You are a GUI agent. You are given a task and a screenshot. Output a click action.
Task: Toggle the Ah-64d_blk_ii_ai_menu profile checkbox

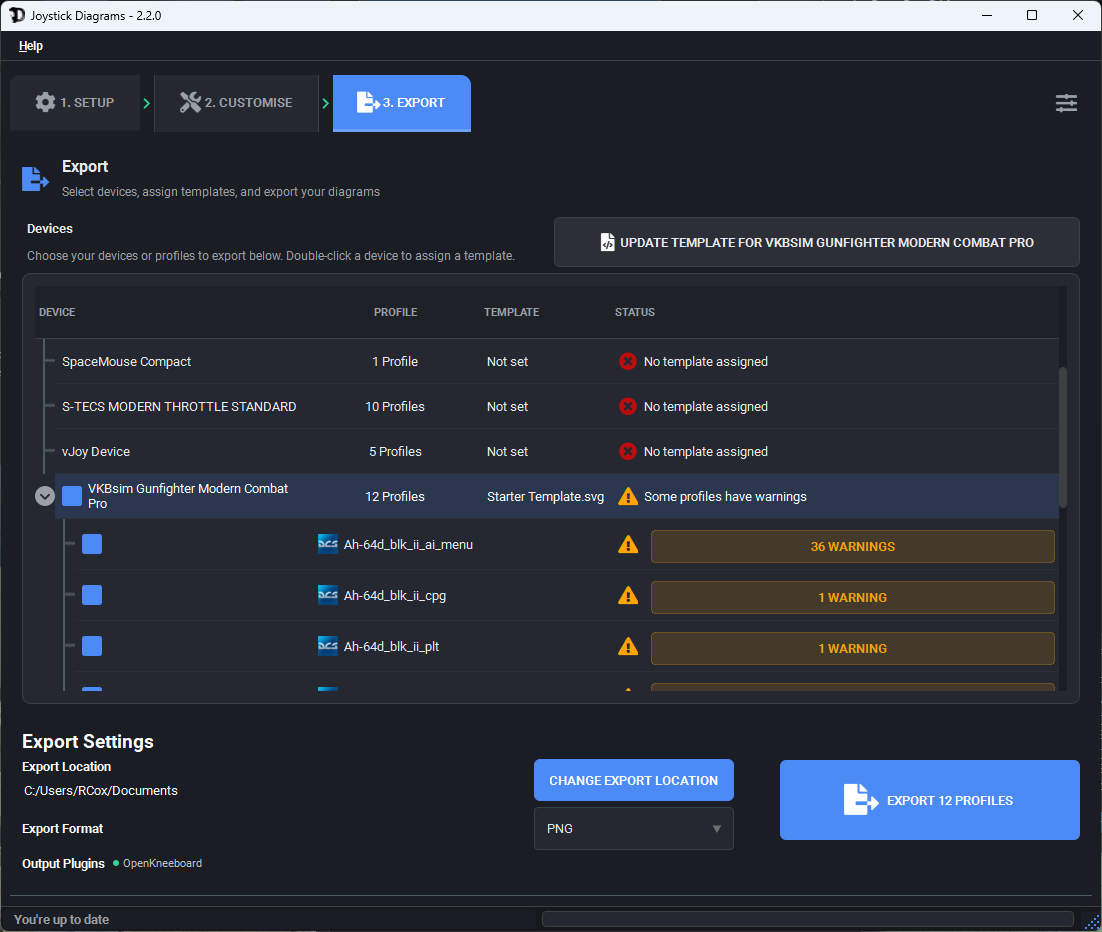point(92,544)
